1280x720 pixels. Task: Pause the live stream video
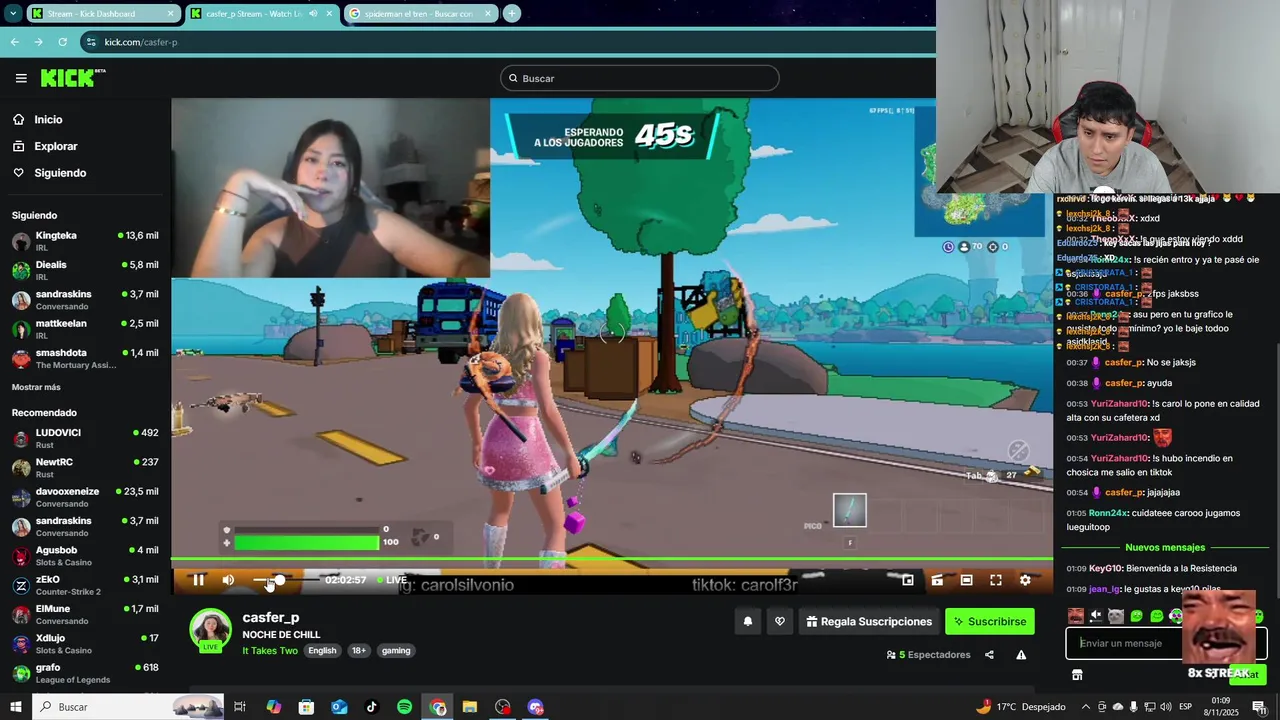[198, 580]
